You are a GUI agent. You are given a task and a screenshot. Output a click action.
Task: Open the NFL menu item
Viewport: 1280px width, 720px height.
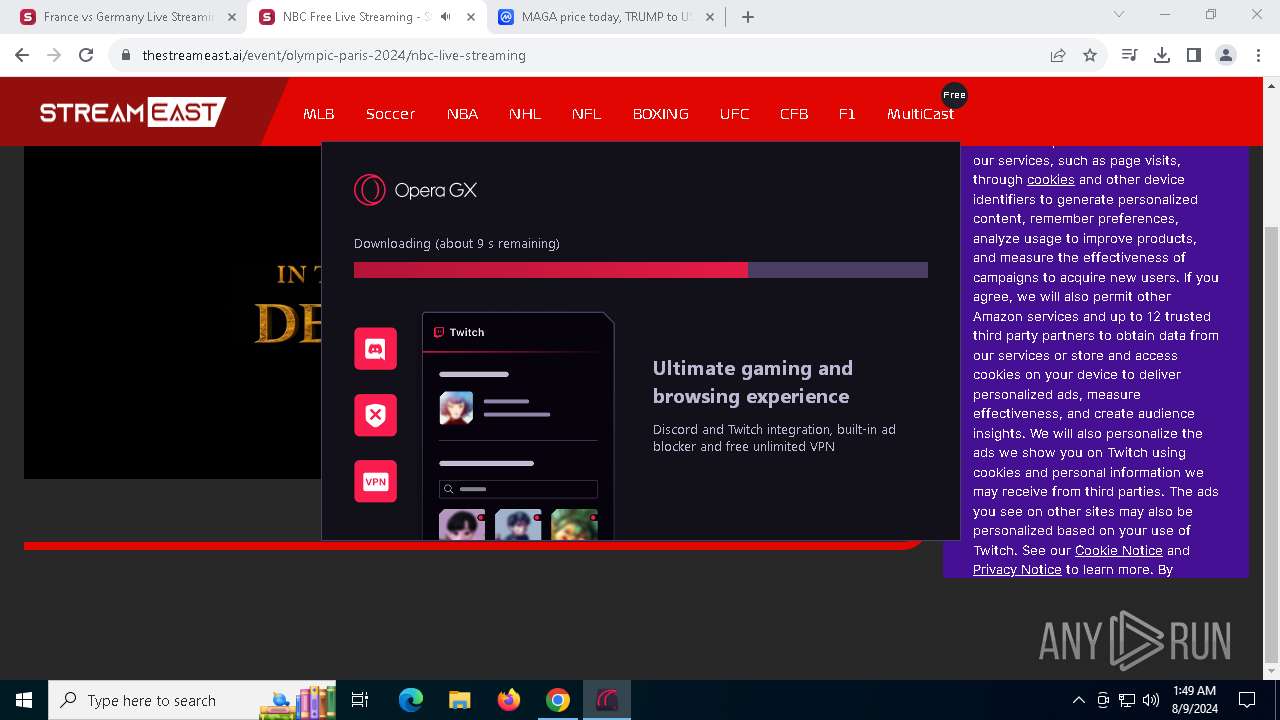coord(587,114)
